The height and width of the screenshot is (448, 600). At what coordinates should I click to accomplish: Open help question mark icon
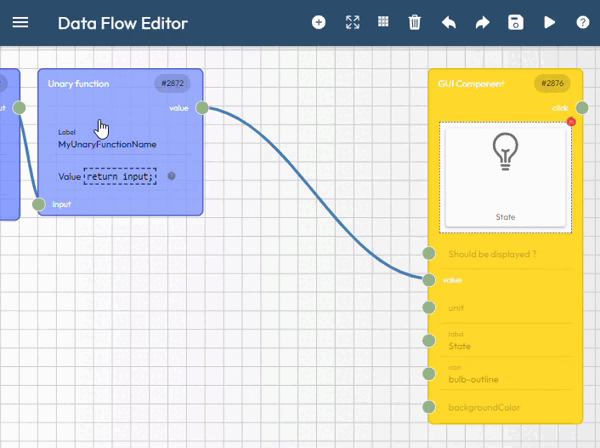coord(582,22)
